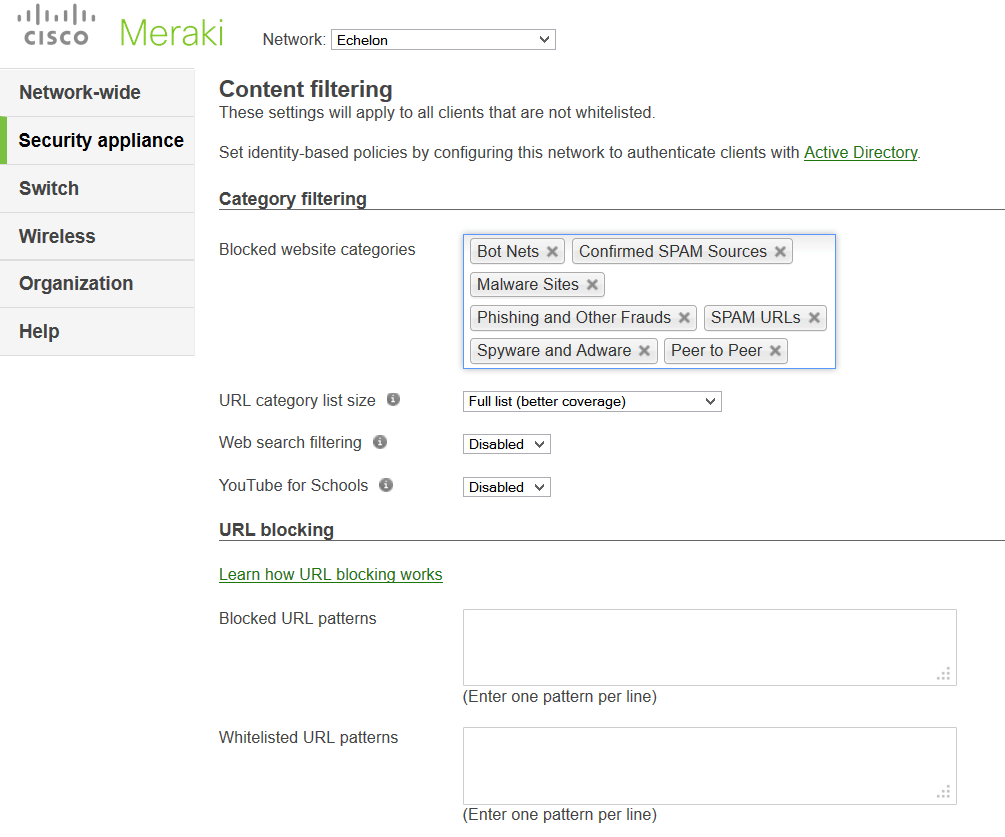Go to the Wireless section

[x=57, y=237]
